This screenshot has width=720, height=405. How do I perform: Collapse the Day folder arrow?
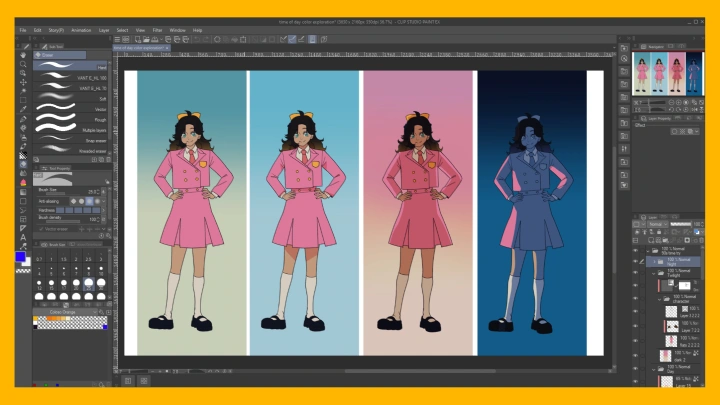pos(654,369)
